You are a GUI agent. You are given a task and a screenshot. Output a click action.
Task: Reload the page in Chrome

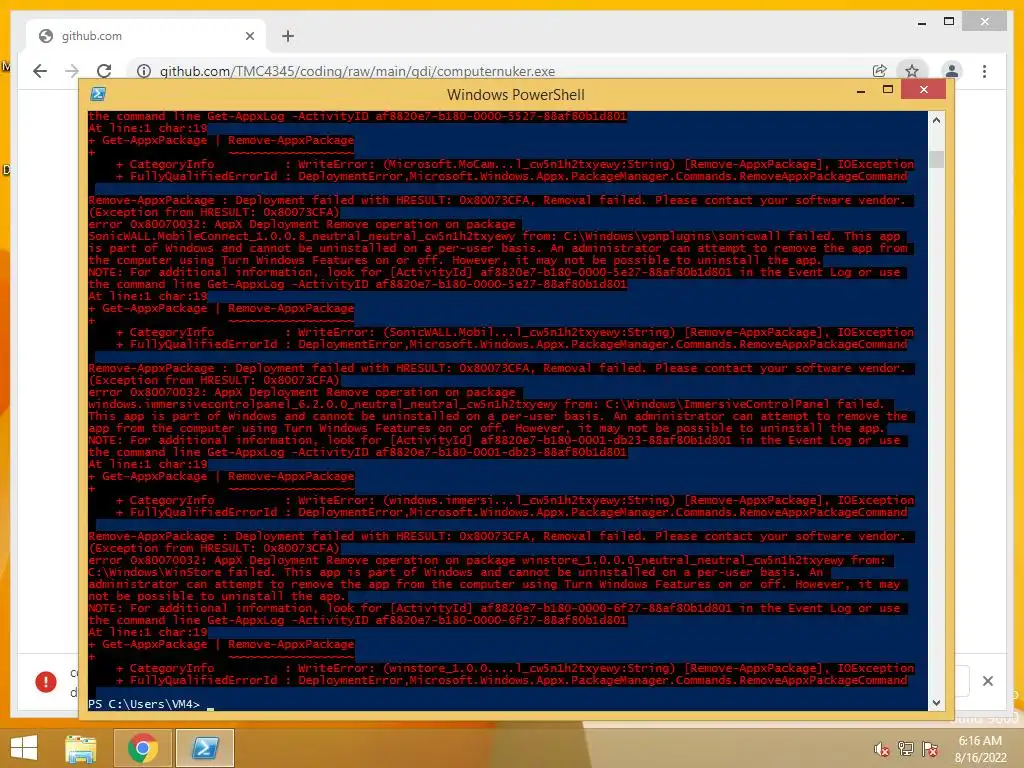point(104,71)
